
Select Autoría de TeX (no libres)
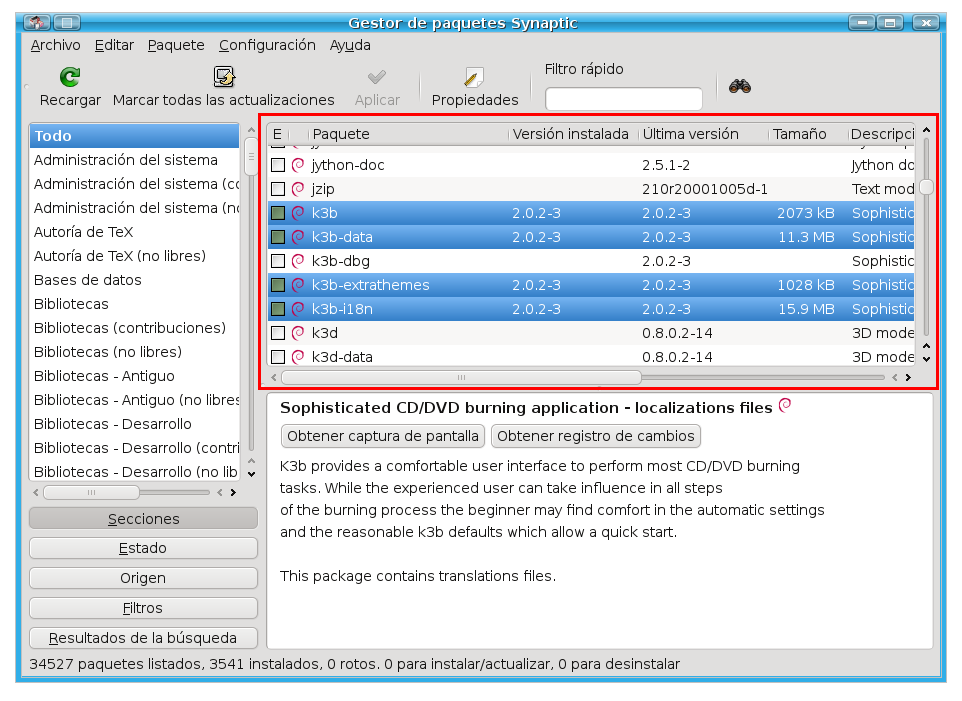click(x=134, y=256)
